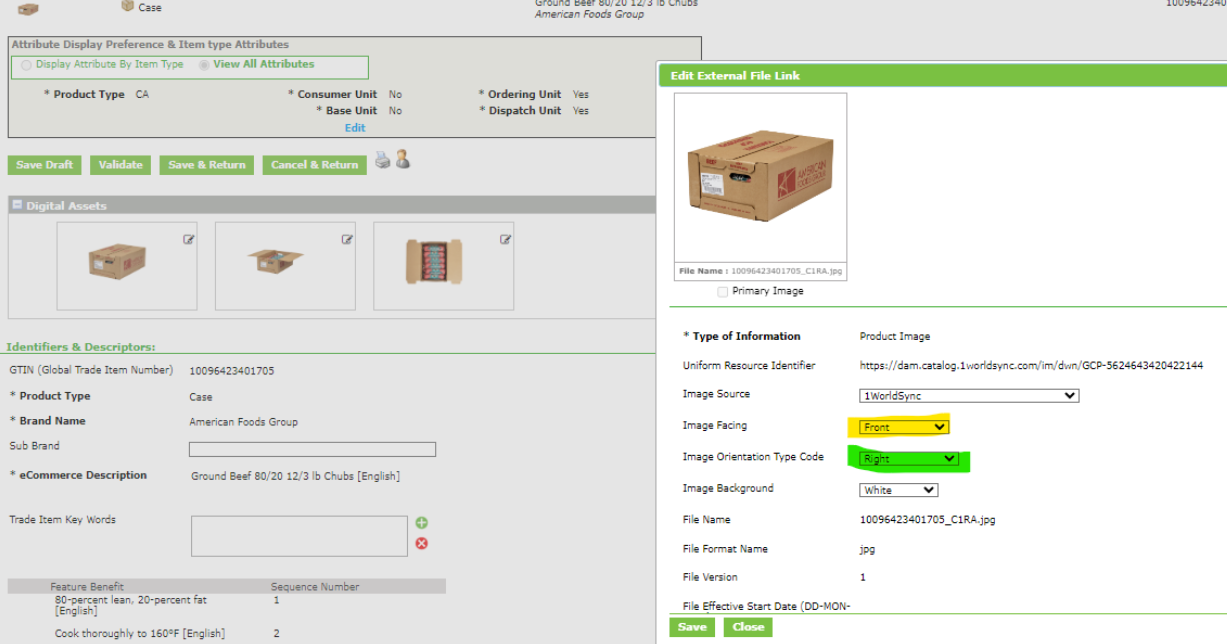Viewport: 1227px width, 644px height.
Task: Open the edit pencil on the first digital asset
Action: tap(186, 239)
